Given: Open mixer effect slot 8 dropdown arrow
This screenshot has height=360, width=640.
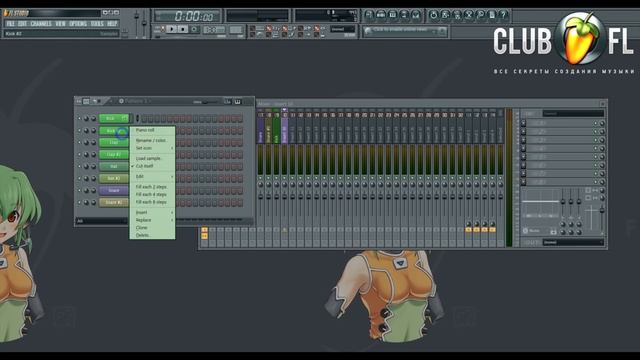Looking at the screenshot, I should 524,182.
